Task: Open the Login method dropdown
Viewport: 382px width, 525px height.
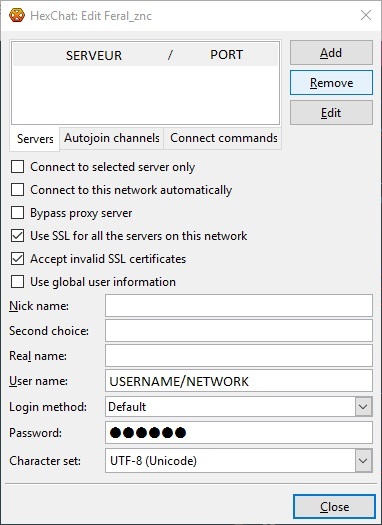Action: coord(239,406)
